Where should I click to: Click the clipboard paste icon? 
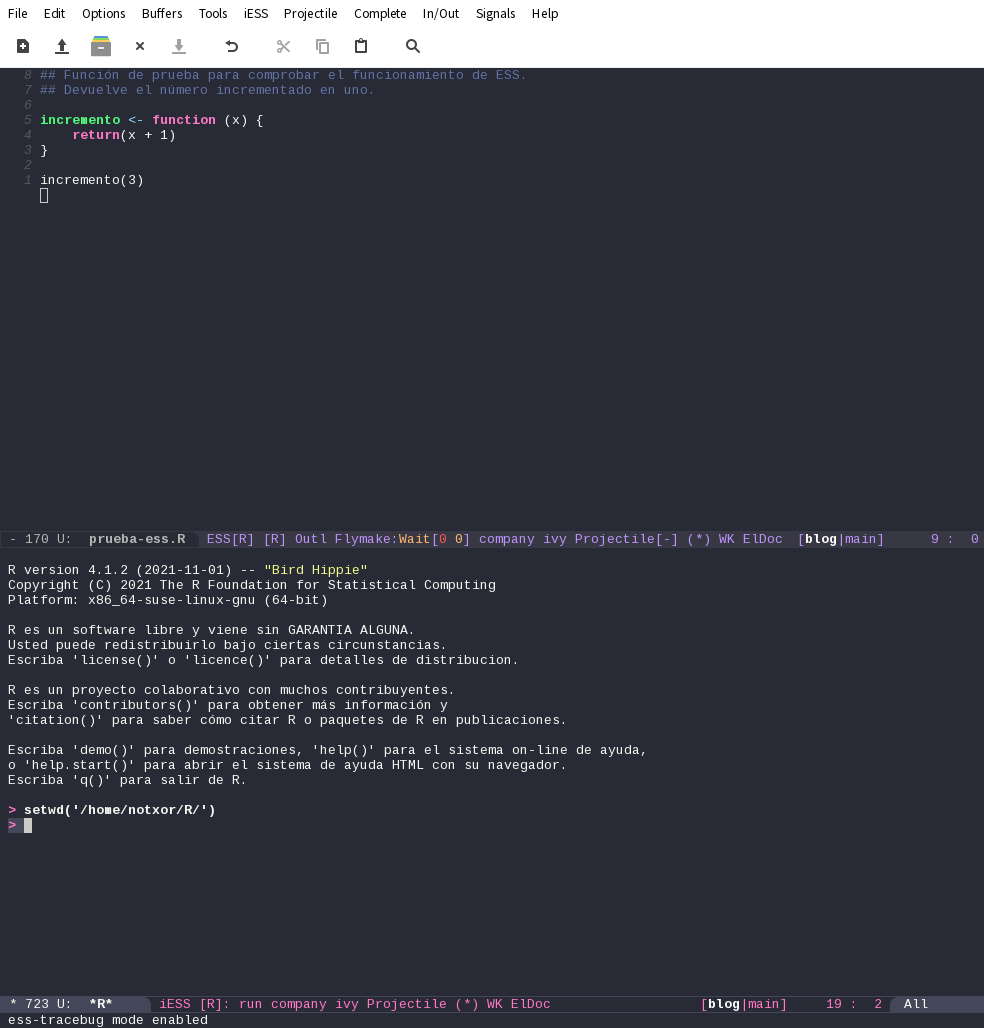click(361, 46)
